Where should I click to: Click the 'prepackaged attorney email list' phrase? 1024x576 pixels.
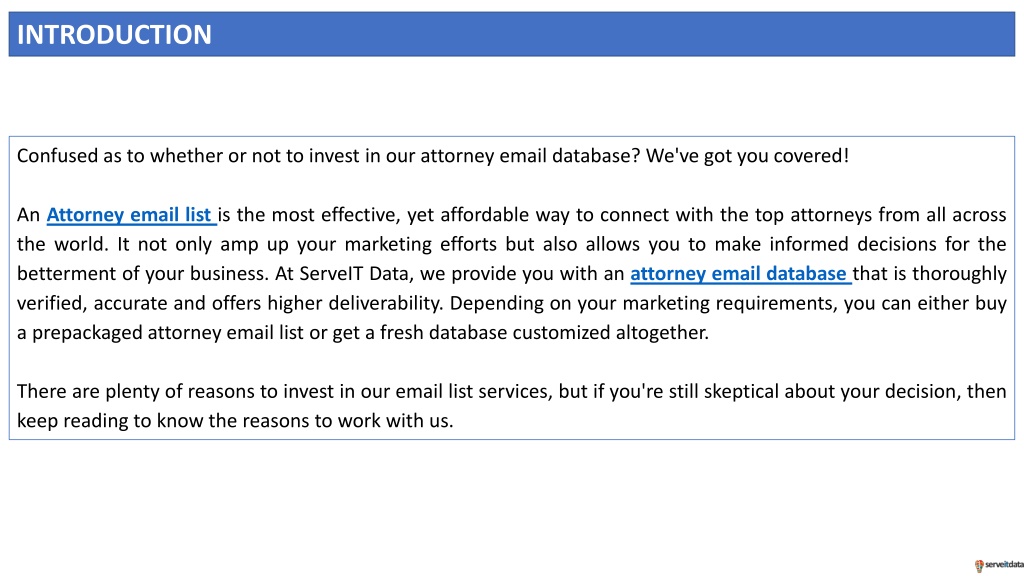pyautogui.click(x=168, y=332)
